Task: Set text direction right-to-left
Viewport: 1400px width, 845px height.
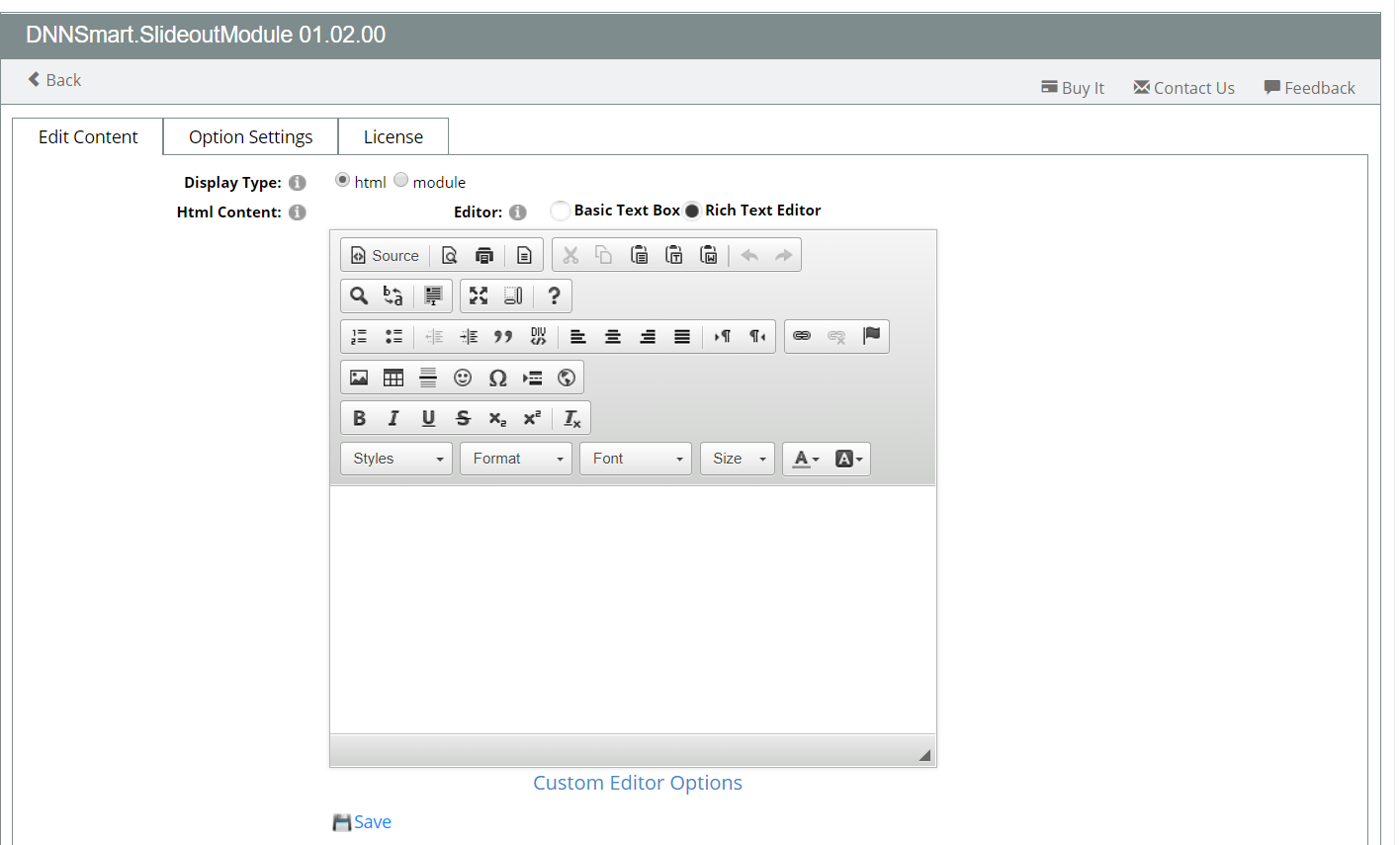Action: click(x=757, y=336)
